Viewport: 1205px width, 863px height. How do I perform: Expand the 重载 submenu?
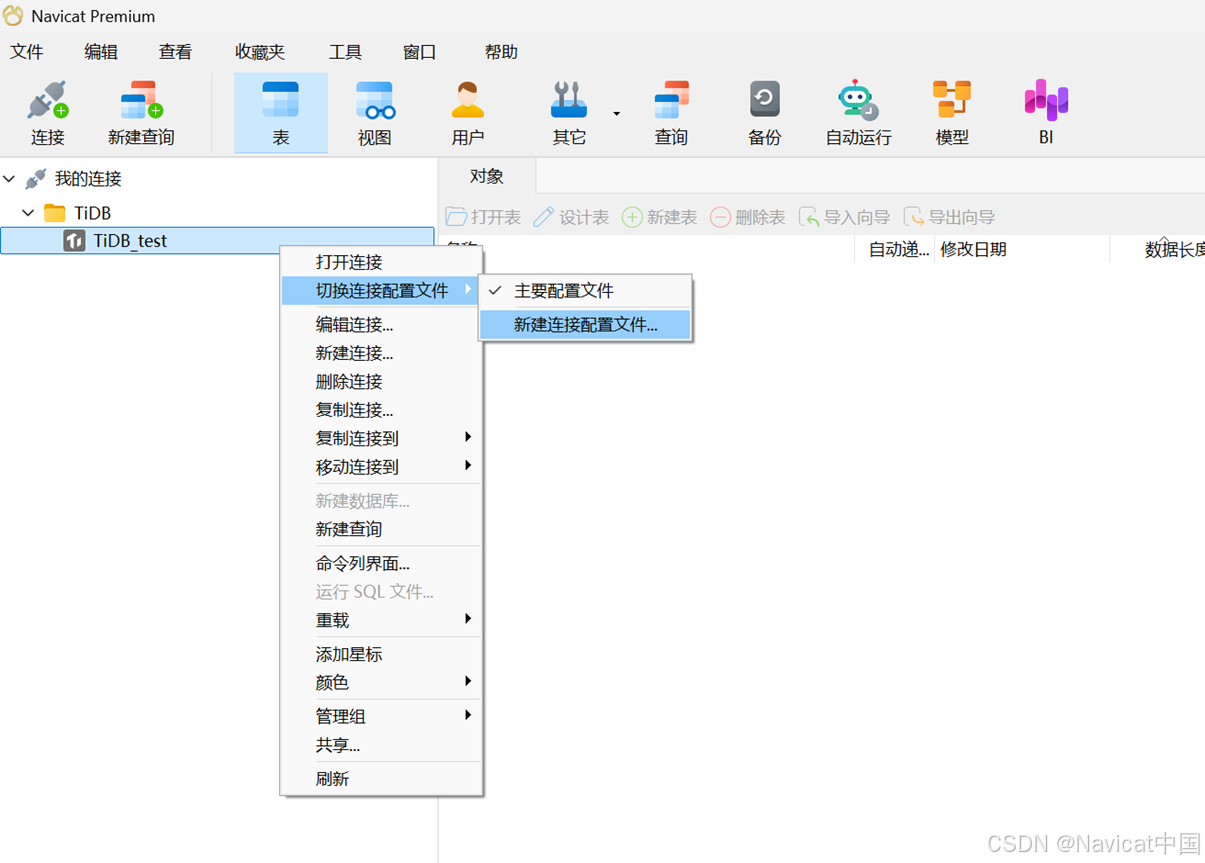381,620
